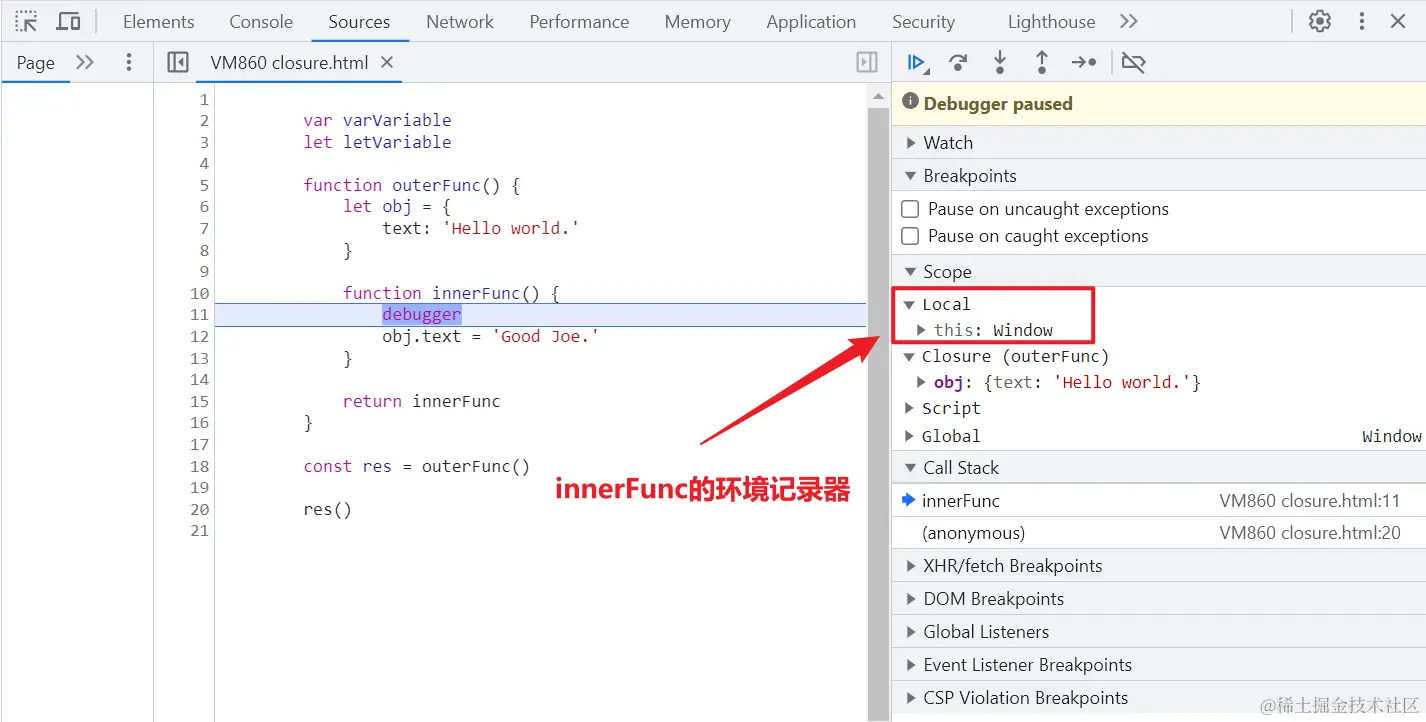Collapse Closure (outerFunc) scope

coord(909,356)
